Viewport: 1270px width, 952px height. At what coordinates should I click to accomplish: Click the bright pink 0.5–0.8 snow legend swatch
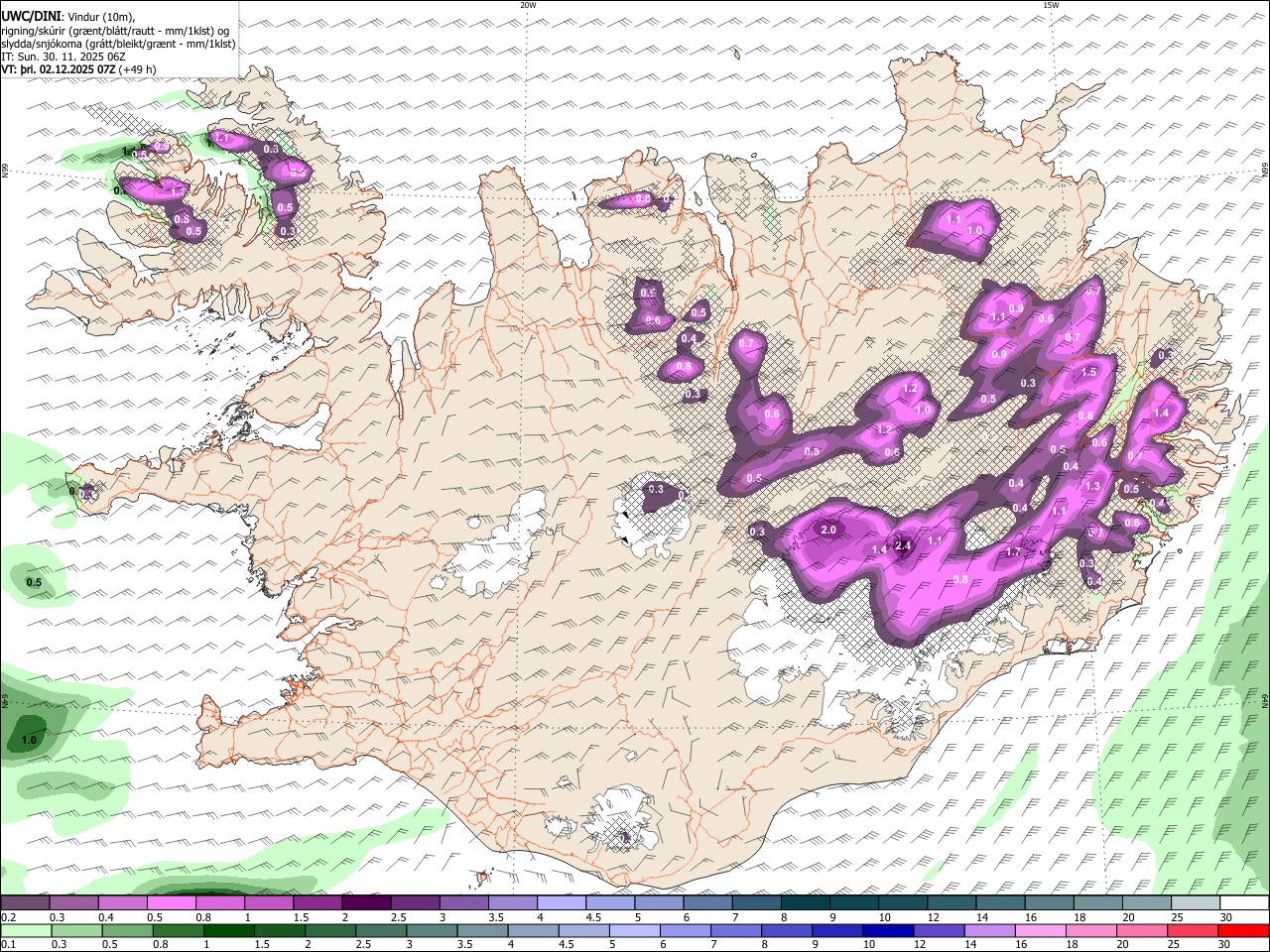click(x=171, y=903)
